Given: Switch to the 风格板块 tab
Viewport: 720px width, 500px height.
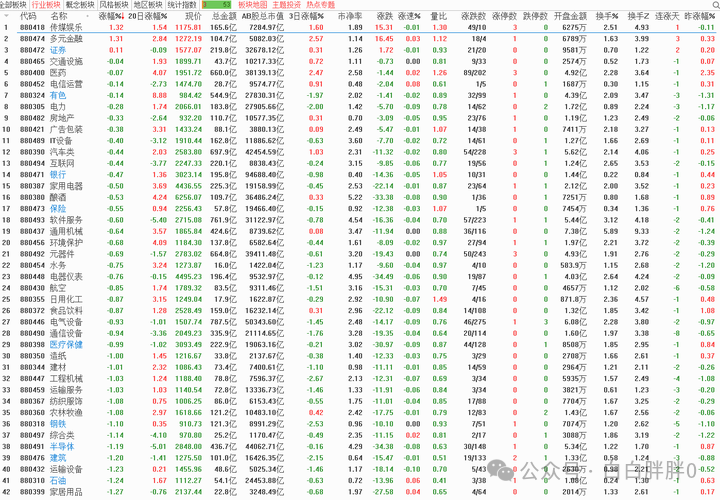Looking at the screenshot, I should point(114,5).
